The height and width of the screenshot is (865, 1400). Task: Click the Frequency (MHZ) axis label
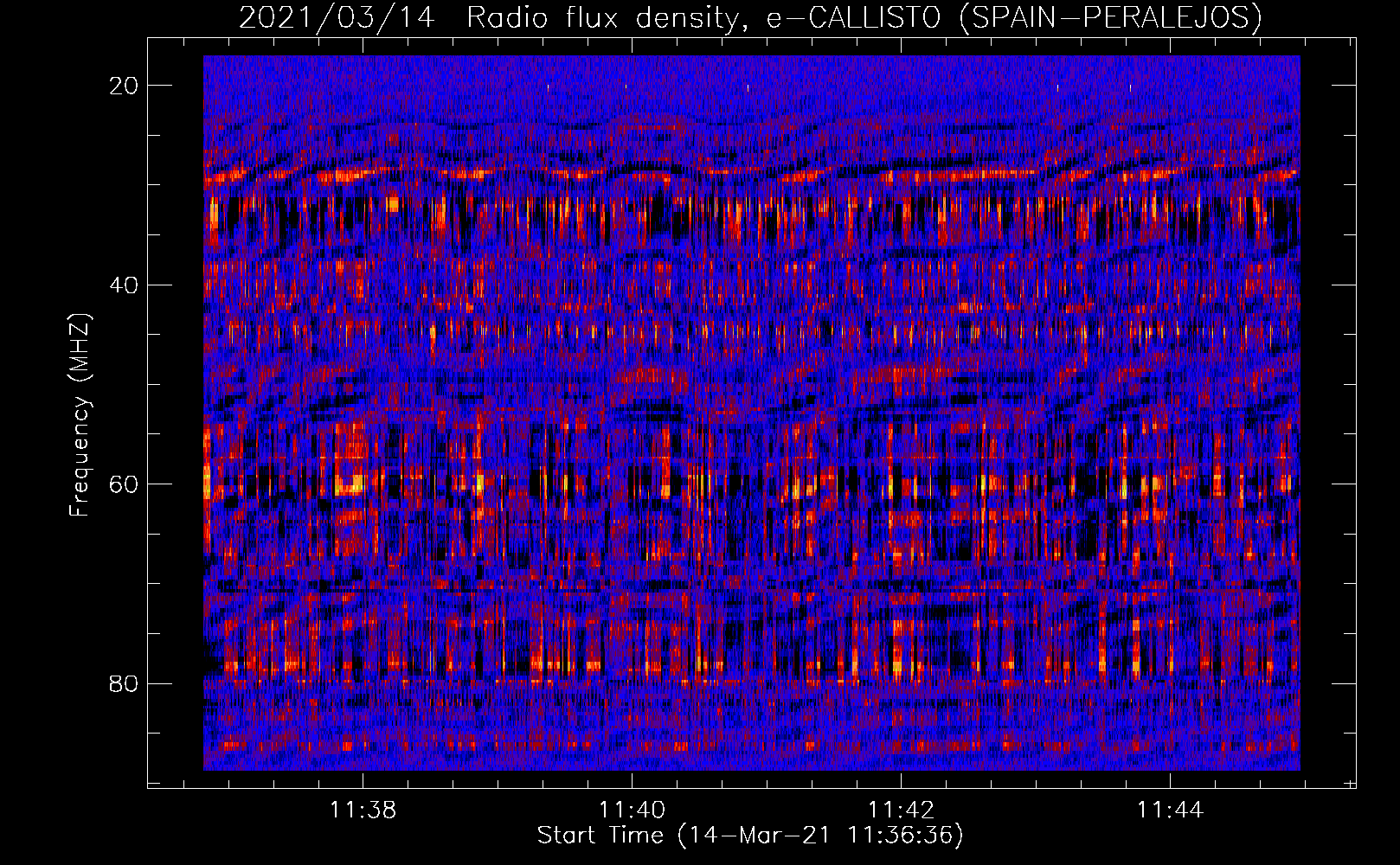(80, 414)
